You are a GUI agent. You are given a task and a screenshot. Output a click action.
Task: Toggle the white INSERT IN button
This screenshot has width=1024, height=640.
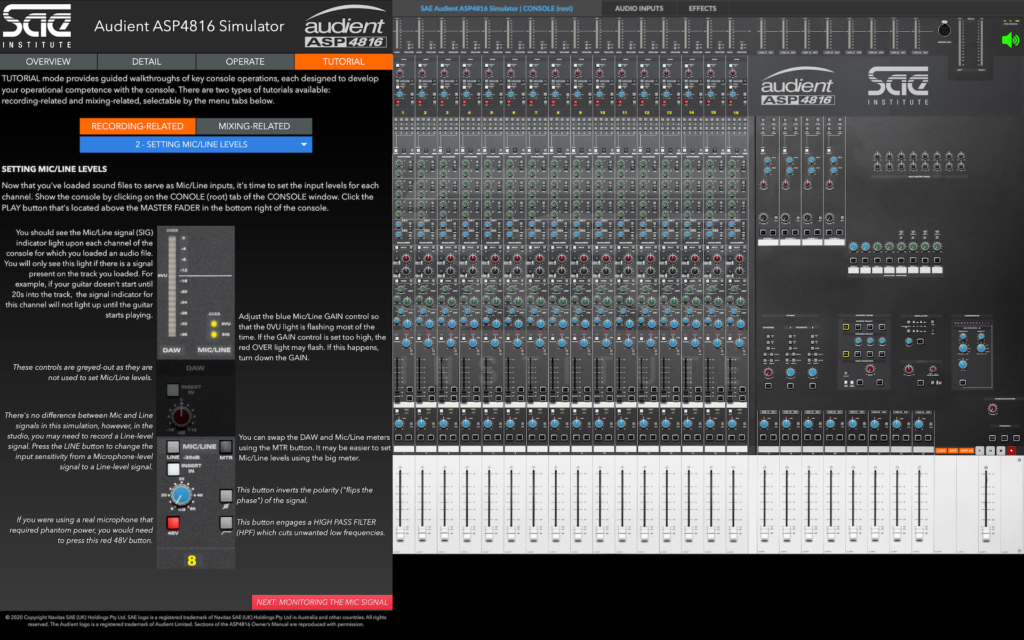173,468
